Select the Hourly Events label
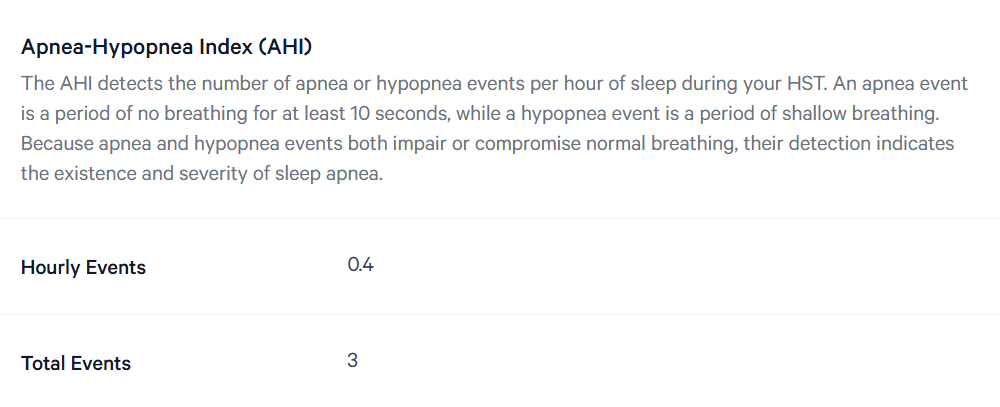This screenshot has height=407, width=1000. pos(84,267)
